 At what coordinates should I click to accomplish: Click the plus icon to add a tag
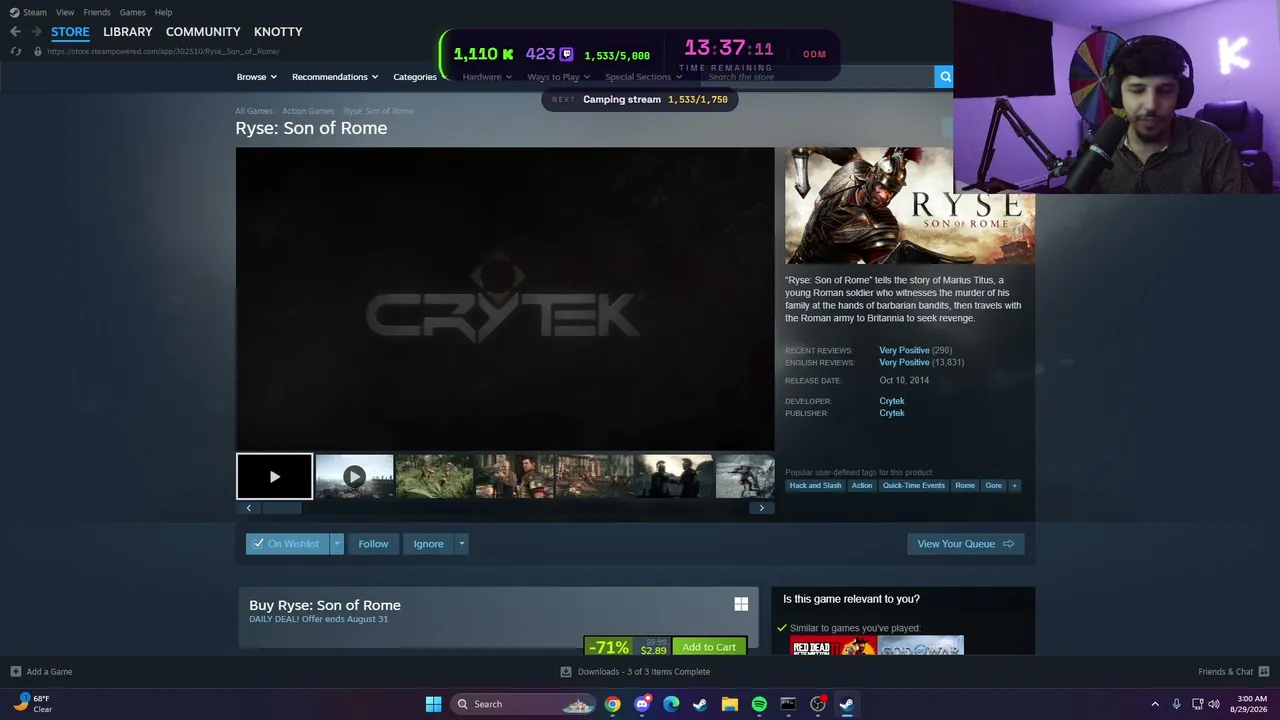tap(1014, 486)
